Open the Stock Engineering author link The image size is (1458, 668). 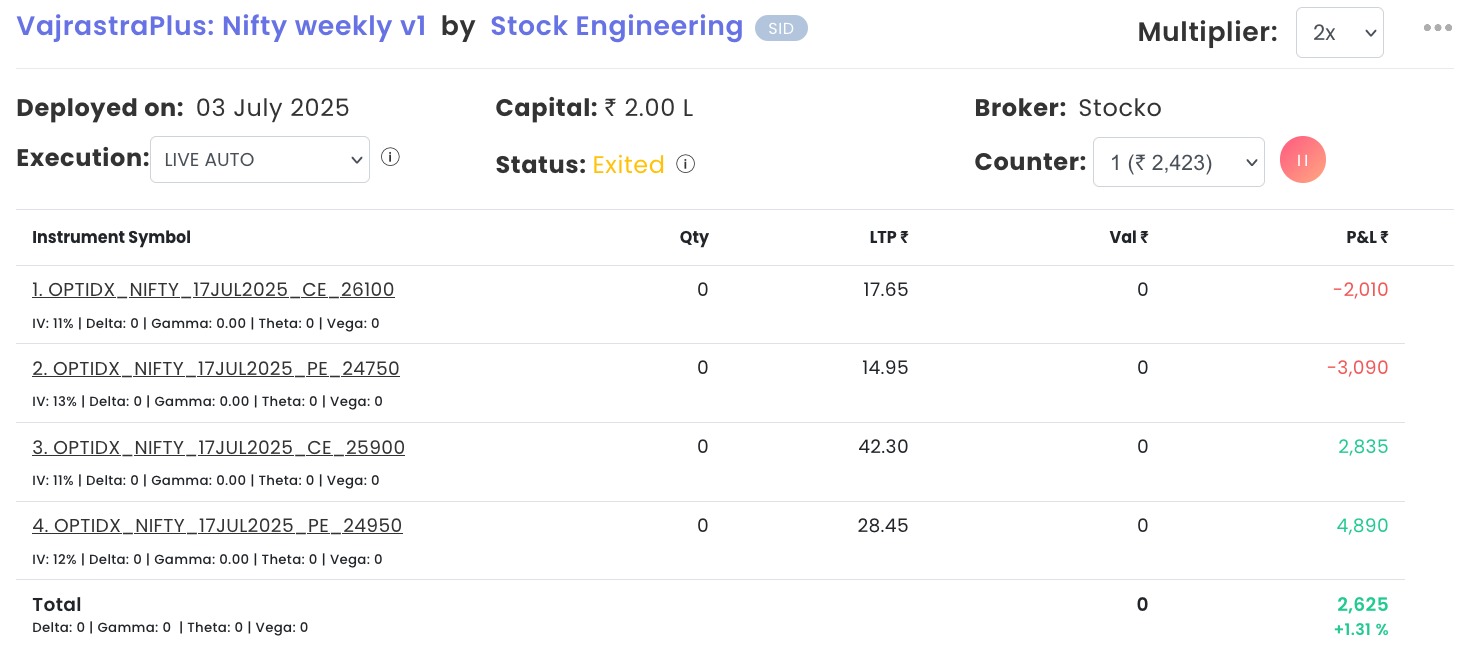616,27
